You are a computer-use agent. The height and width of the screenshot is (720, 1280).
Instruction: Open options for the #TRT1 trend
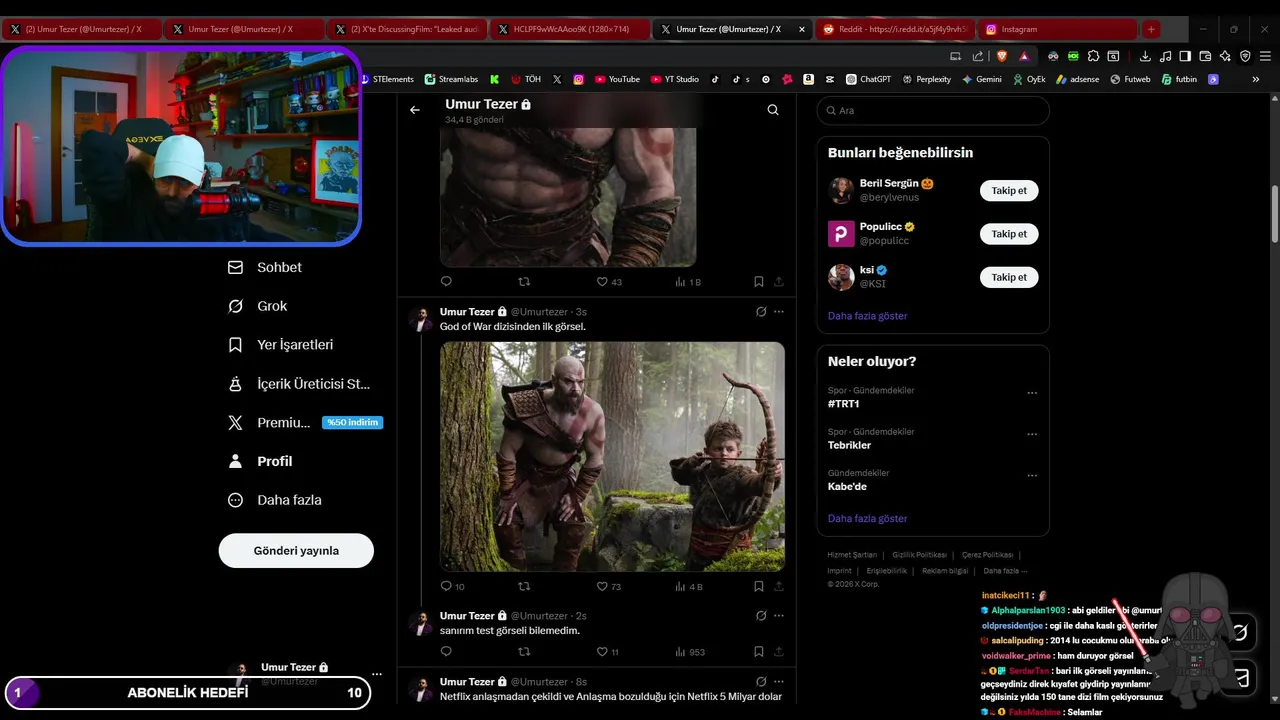[x=1032, y=393]
